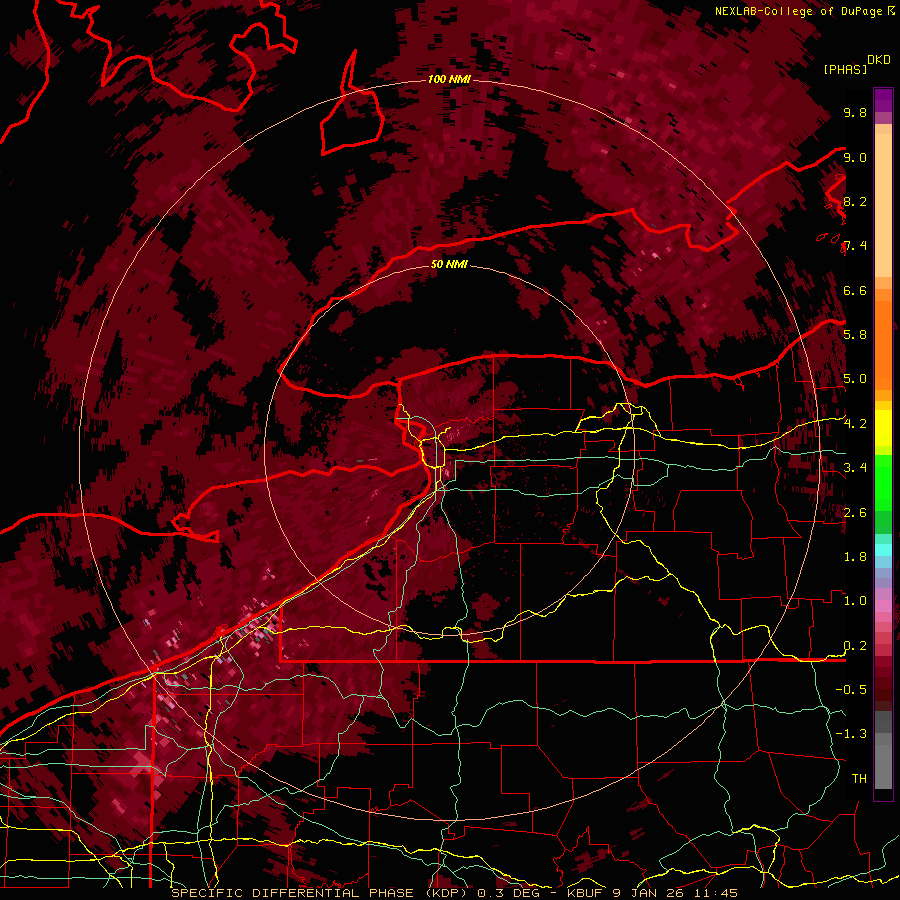Select the 9.0 legend value

click(855, 158)
